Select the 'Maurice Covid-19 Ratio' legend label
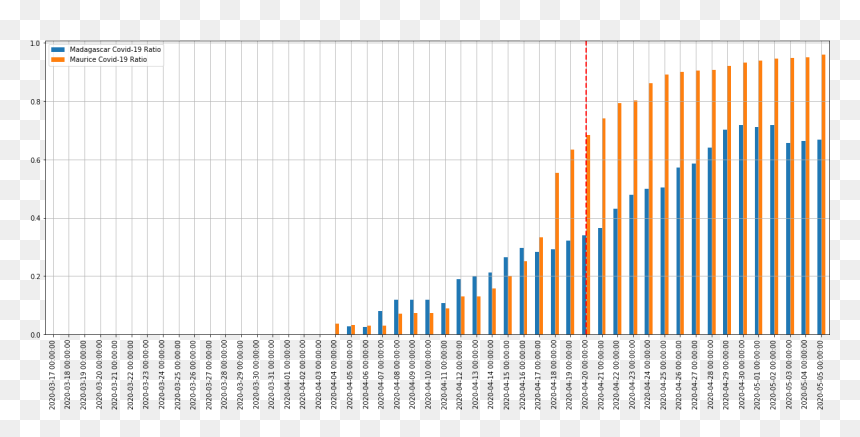The image size is (860, 437). click(108, 59)
